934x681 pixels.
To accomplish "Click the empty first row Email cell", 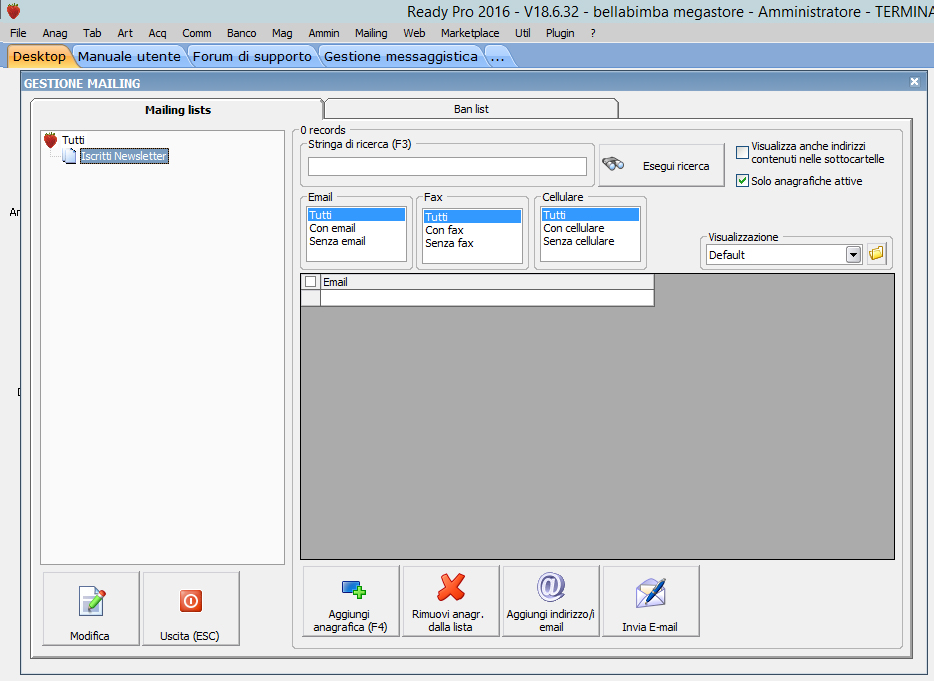I will pos(487,298).
